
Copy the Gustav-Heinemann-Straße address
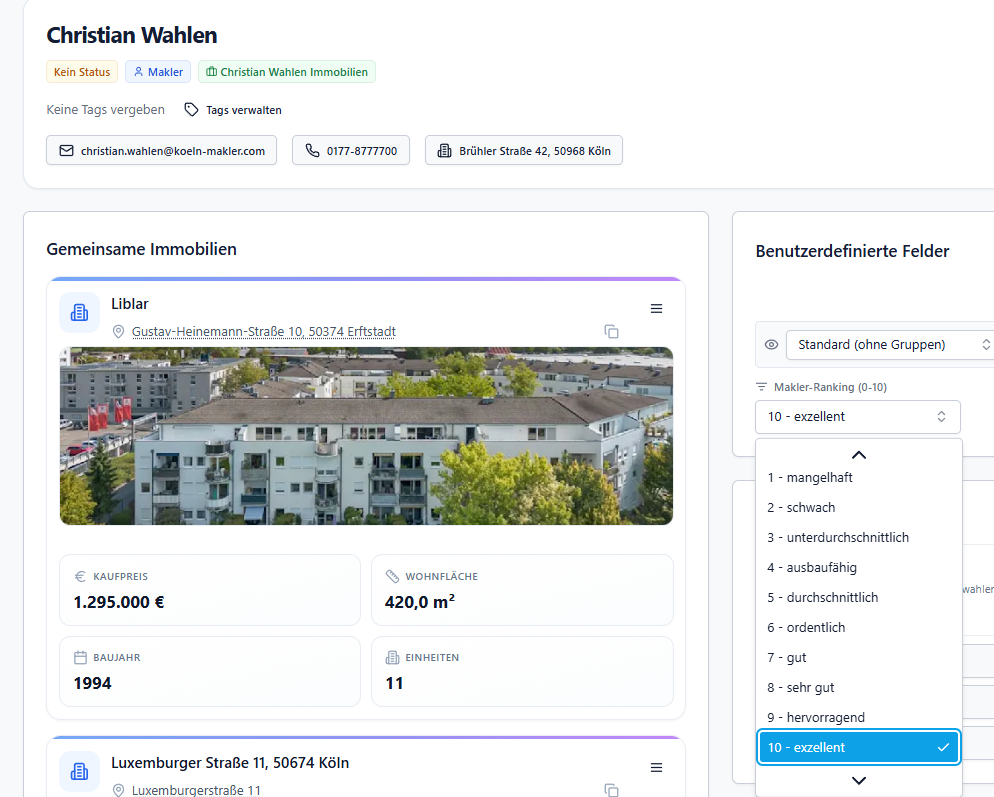pos(612,332)
